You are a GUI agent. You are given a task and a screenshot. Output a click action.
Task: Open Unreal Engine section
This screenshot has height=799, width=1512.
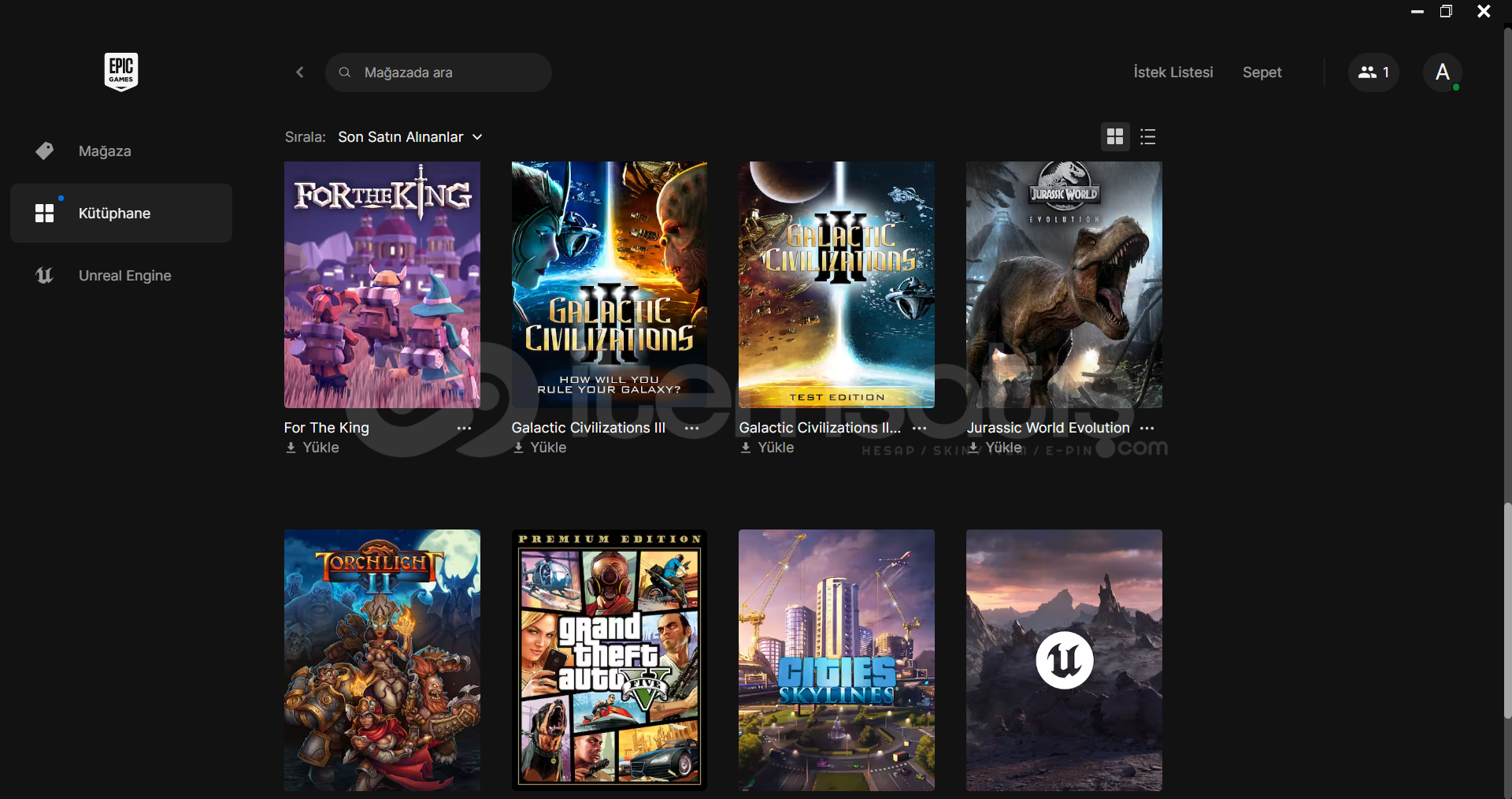pos(121,276)
